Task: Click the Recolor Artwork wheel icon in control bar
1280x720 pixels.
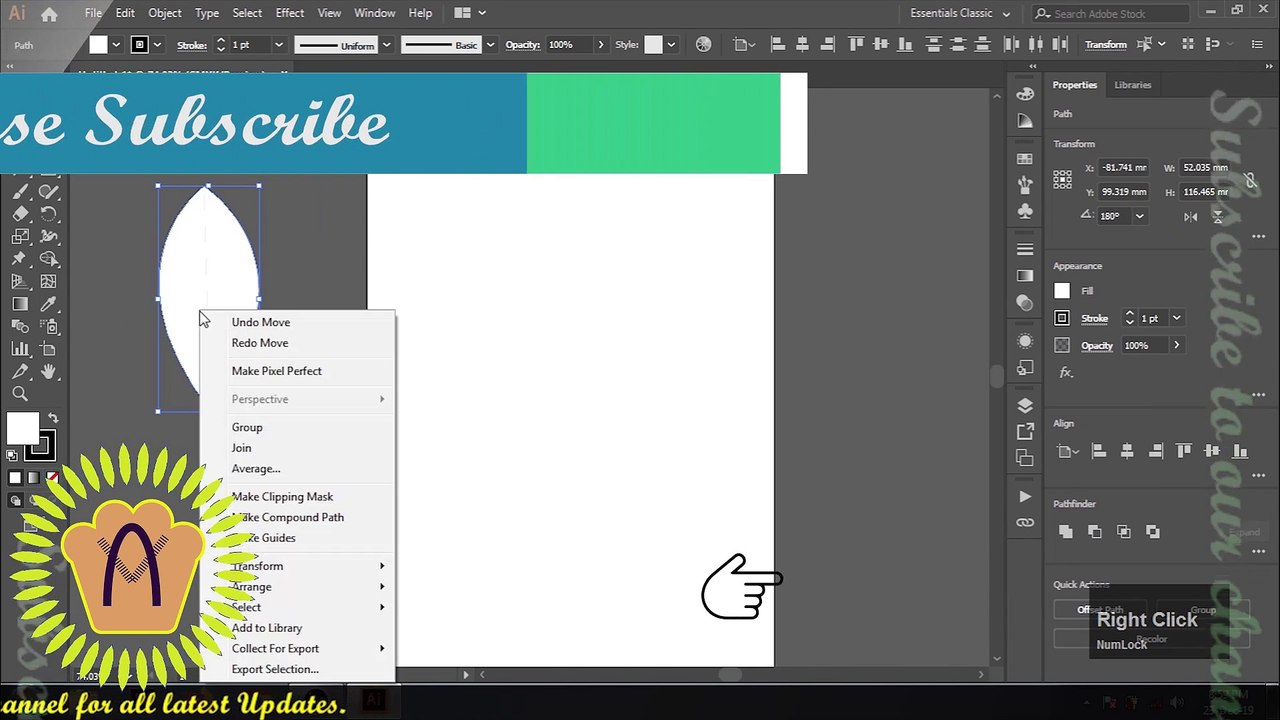Action: click(704, 45)
